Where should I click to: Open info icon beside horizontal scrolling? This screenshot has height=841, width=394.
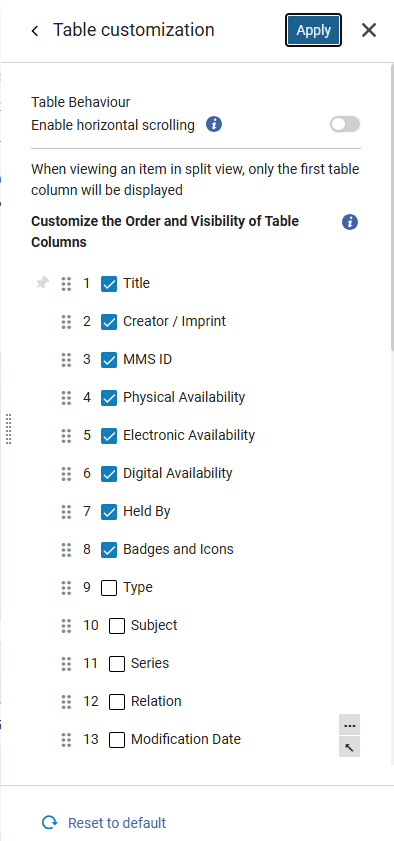click(x=214, y=125)
